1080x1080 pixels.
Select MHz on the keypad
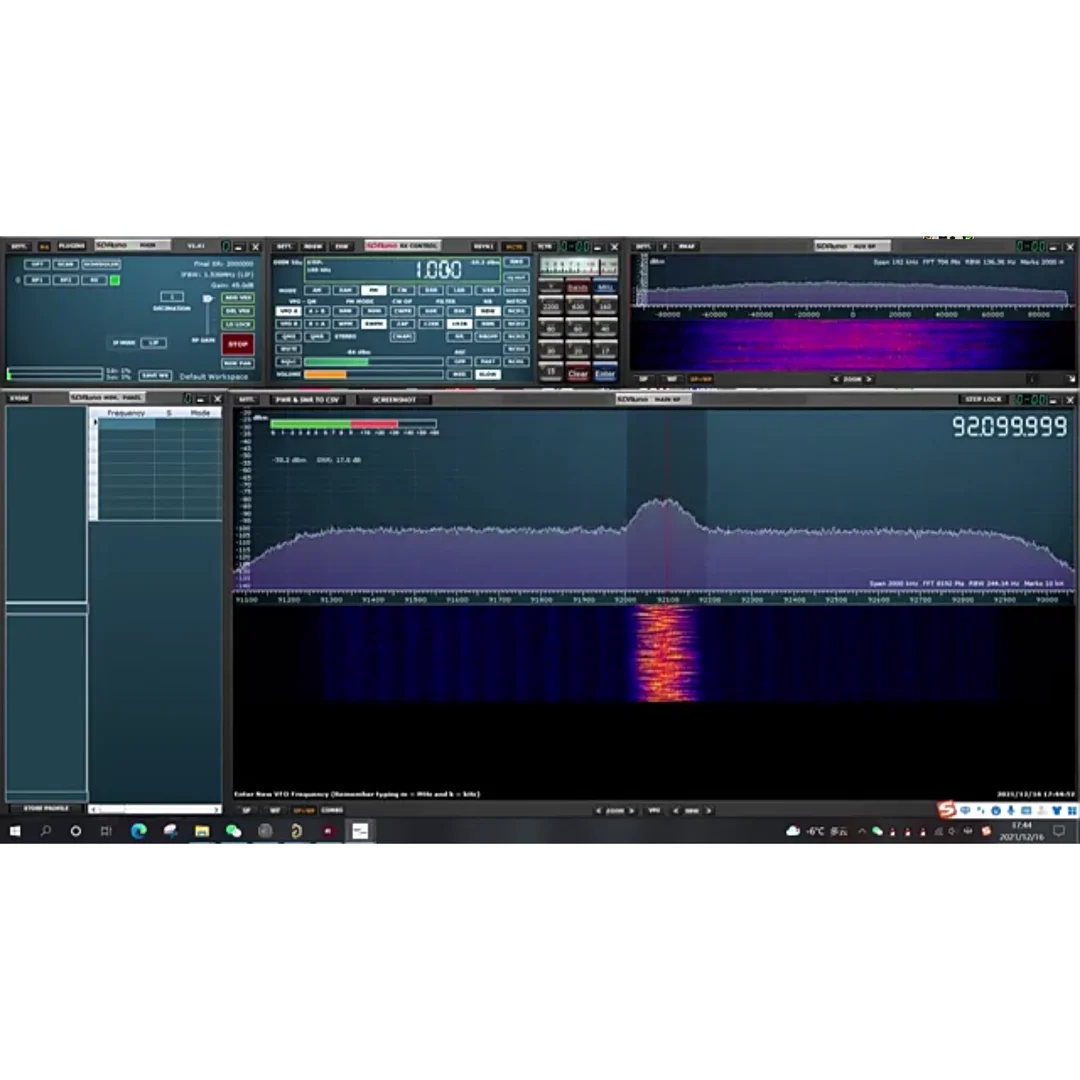point(605,287)
